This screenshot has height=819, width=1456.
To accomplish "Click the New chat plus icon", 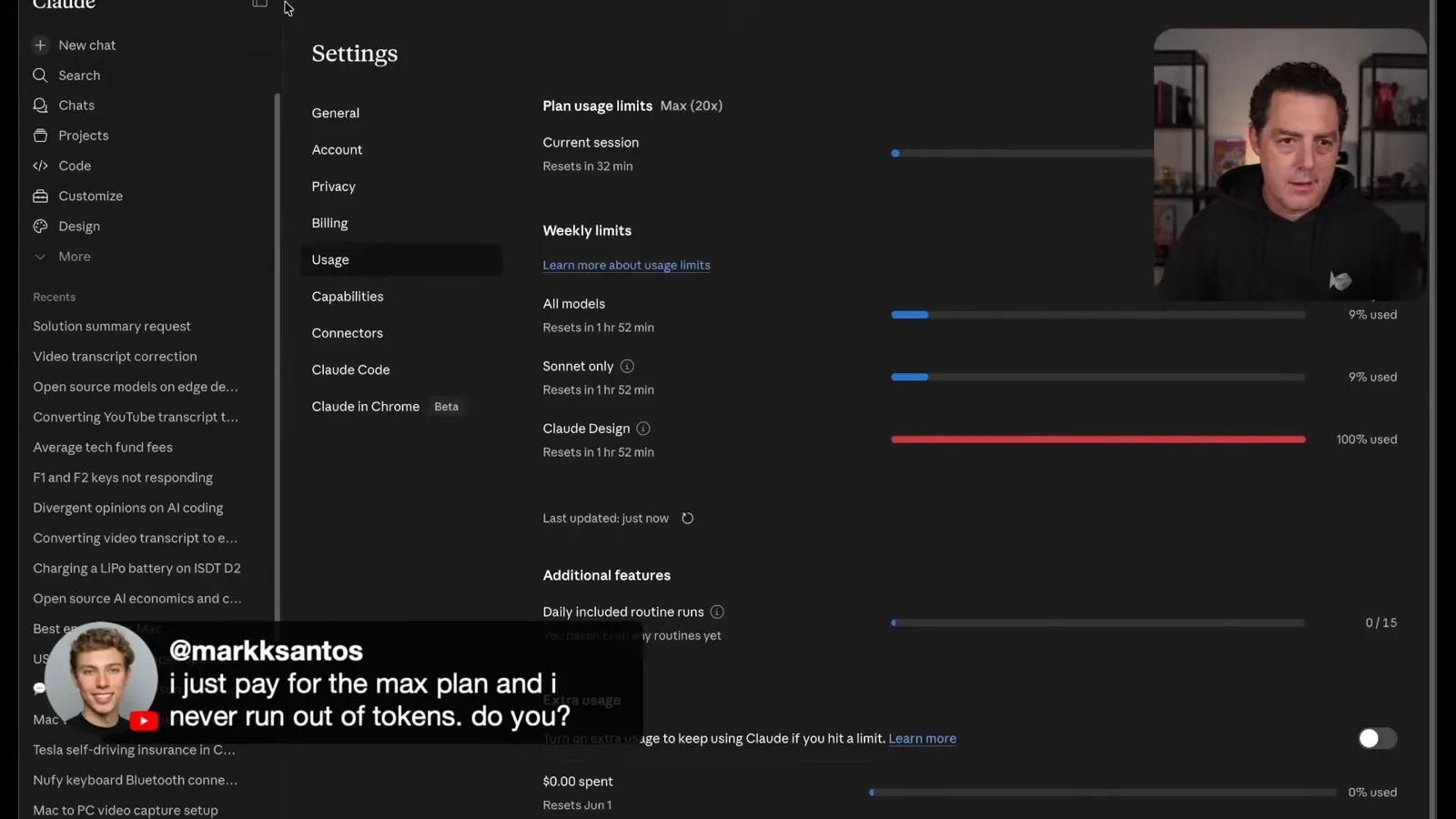I will click(40, 45).
